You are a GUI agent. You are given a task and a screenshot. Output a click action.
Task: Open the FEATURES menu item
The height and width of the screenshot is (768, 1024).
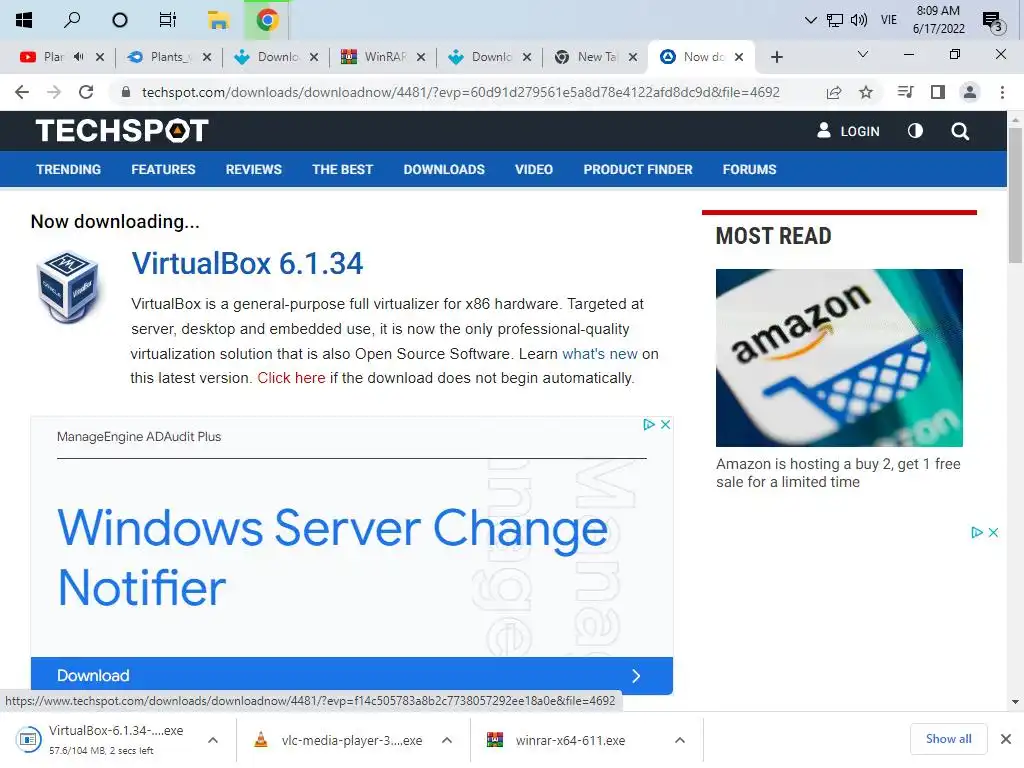pyautogui.click(x=163, y=169)
